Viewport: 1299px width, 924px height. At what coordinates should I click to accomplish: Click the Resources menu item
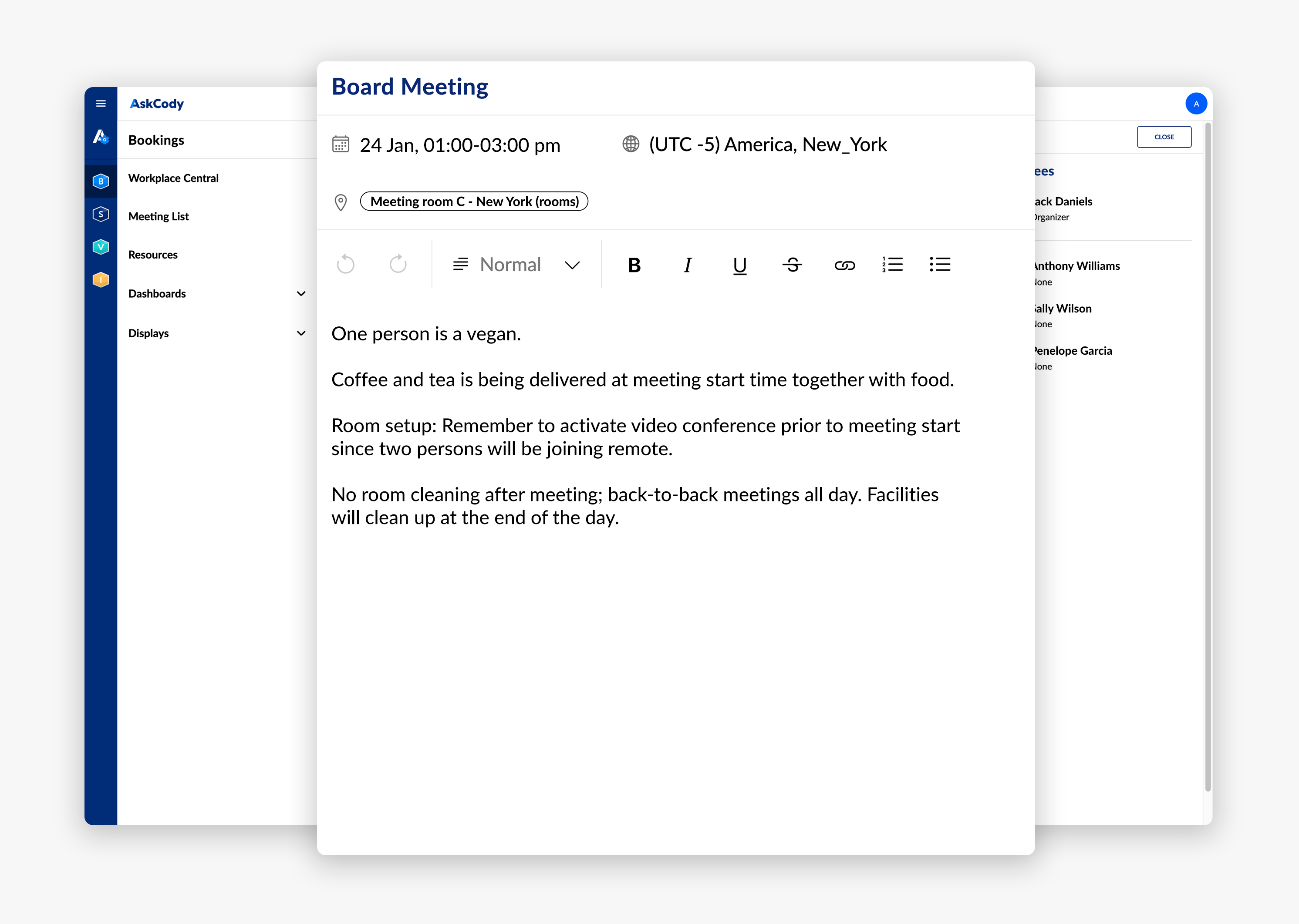[x=153, y=254]
